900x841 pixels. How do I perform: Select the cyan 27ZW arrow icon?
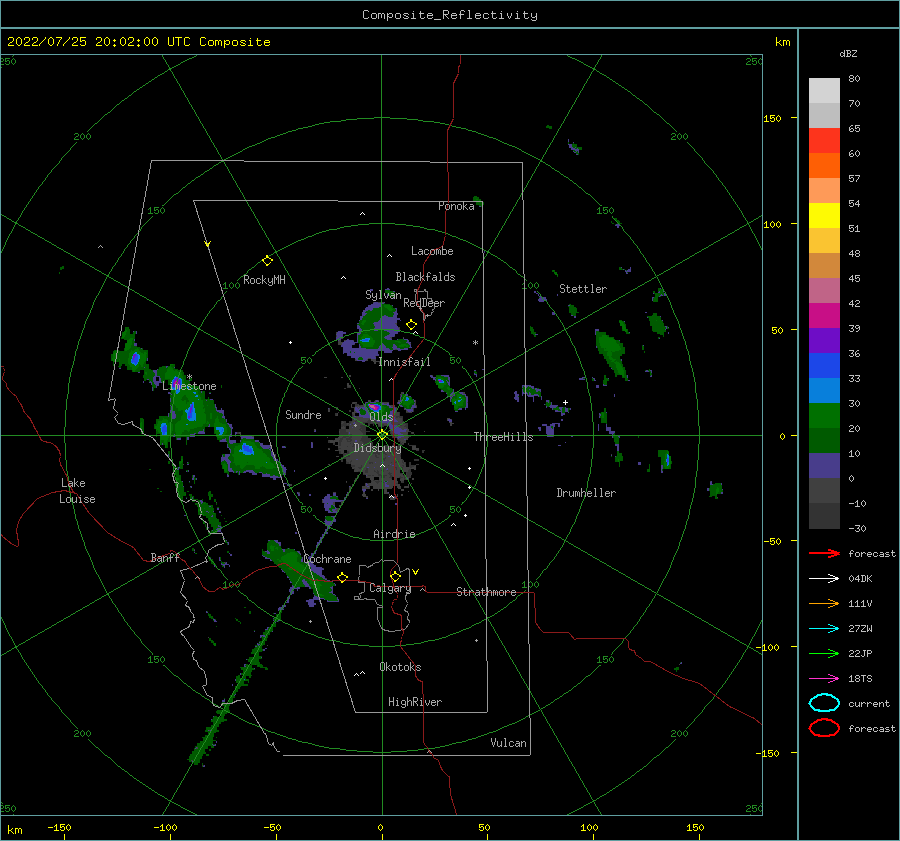pyautogui.click(x=824, y=629)
